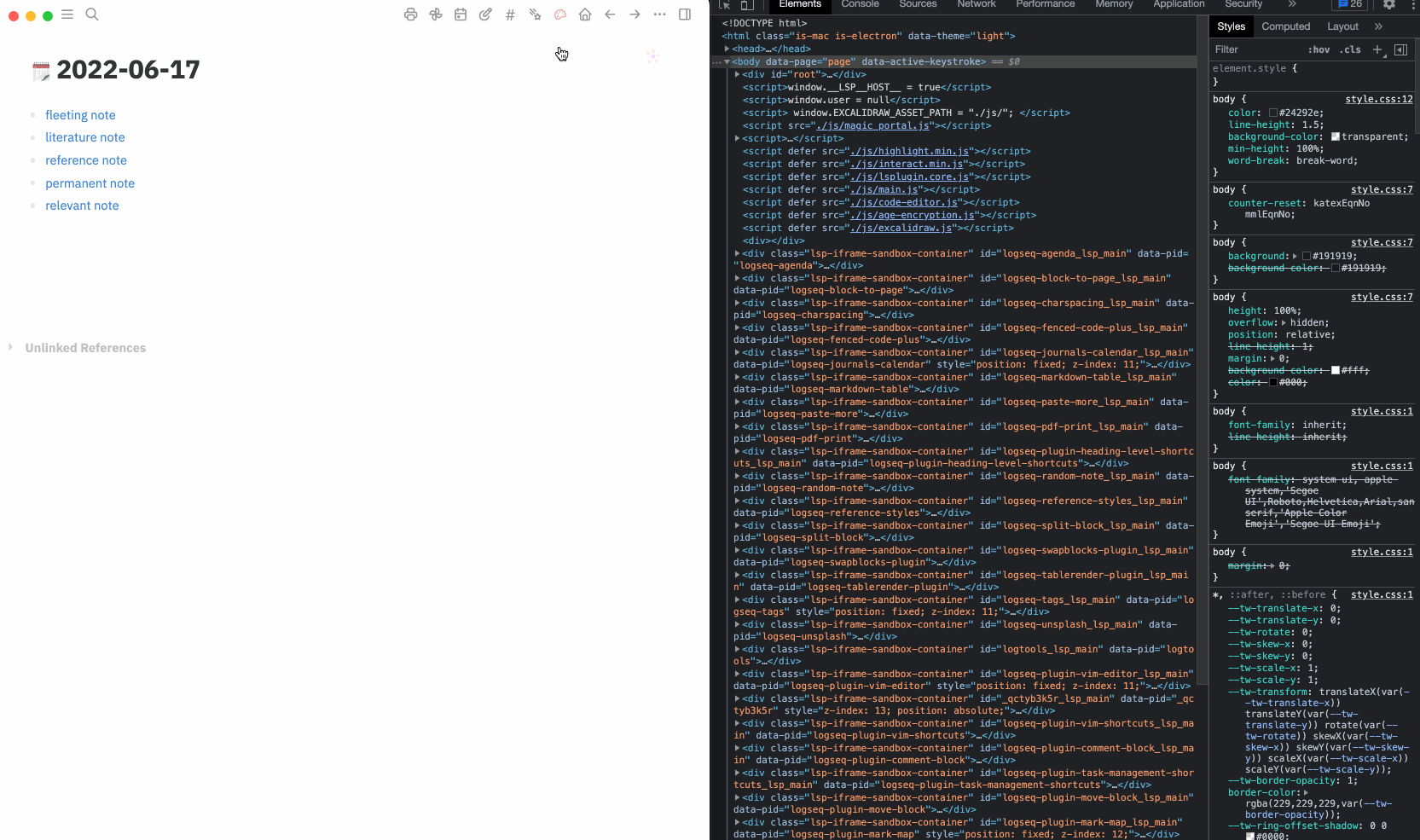Open the 'relevant note' page link
The image size is (1420, 840).
point(83,206)
